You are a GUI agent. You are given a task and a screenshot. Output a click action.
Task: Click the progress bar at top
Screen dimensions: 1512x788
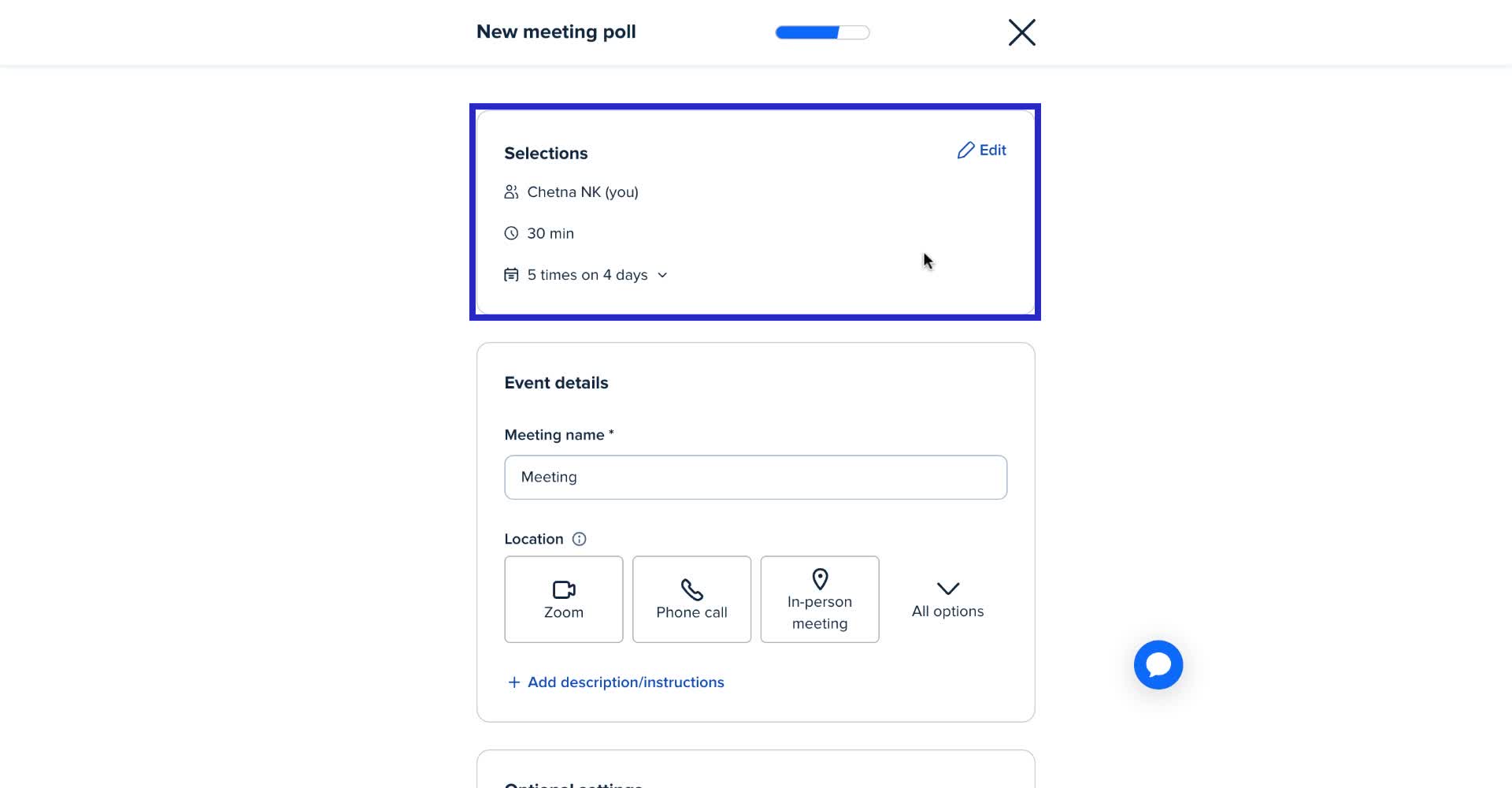pyautogui.click(x=822, y=32)
